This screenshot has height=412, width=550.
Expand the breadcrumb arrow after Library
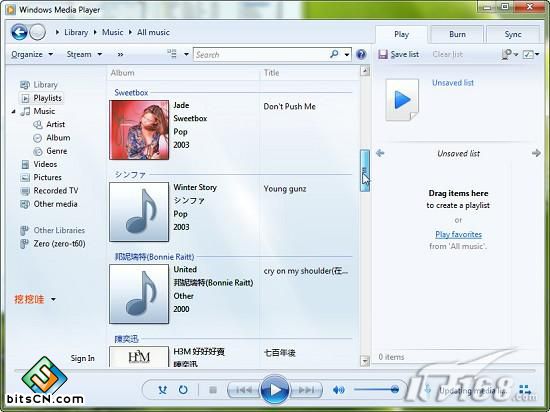tap(95, 32)
